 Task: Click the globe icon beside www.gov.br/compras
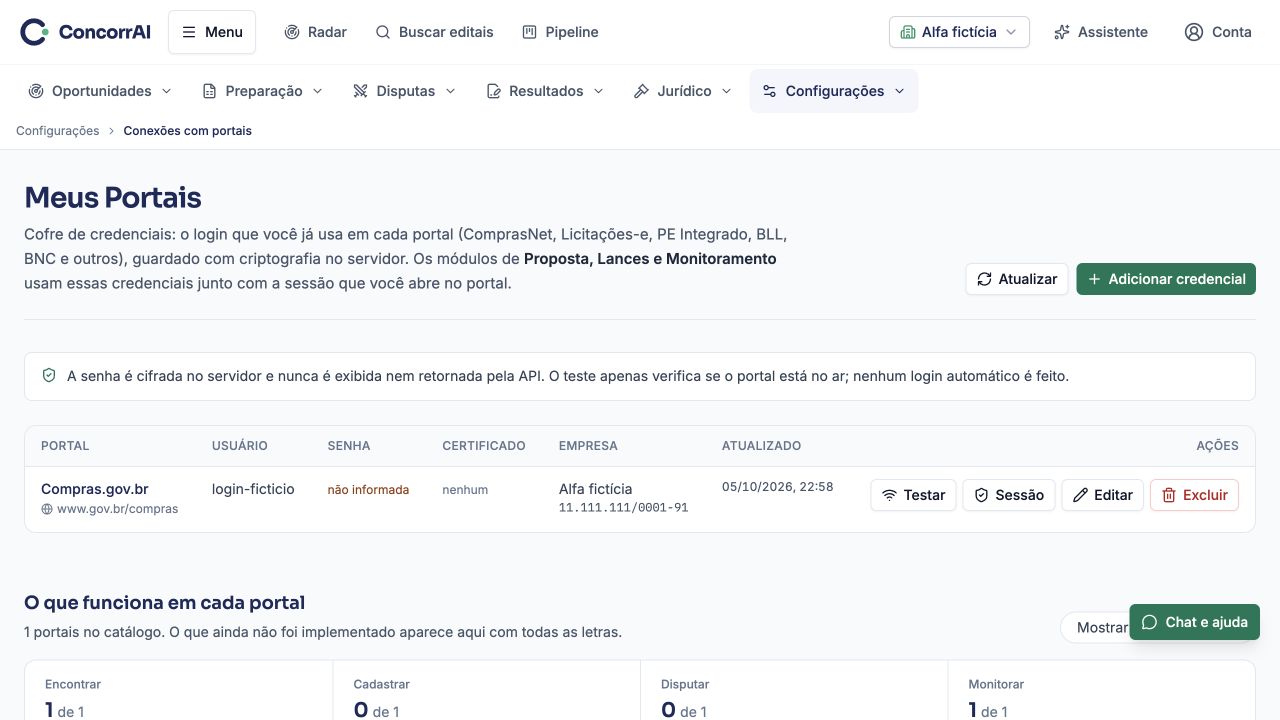47,509
